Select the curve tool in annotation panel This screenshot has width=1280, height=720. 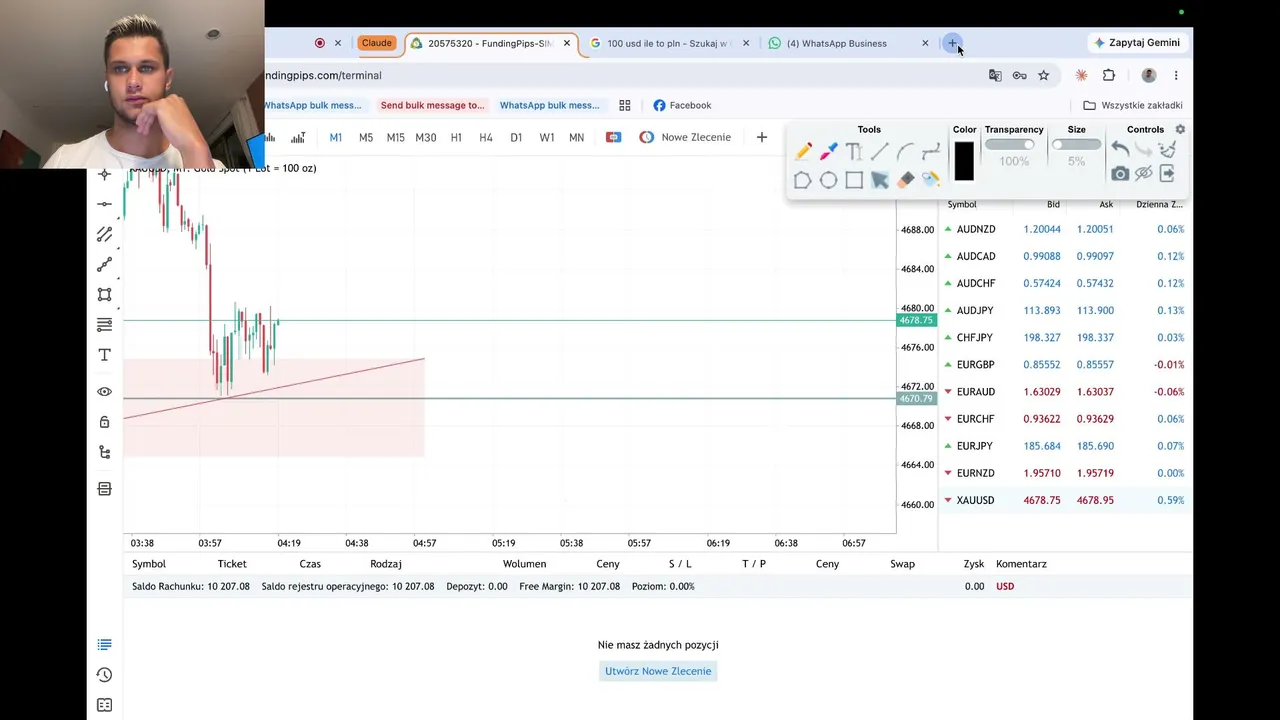coord(905,151)
